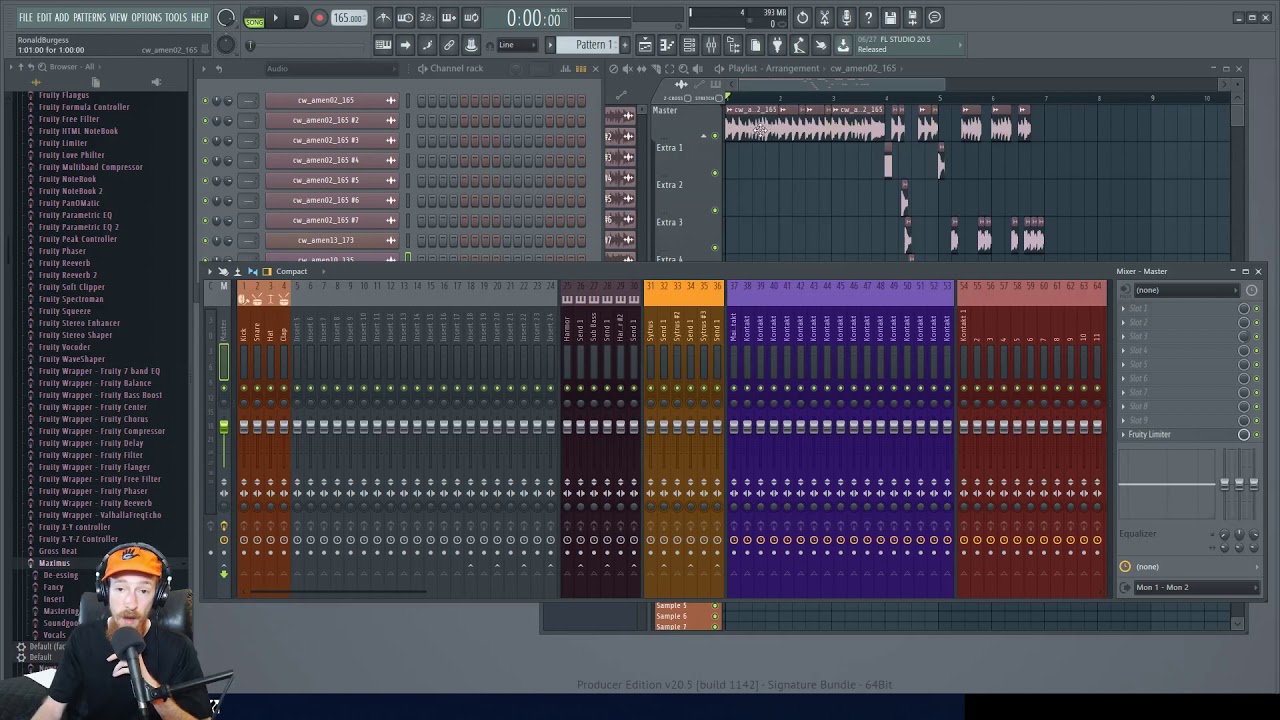Viewport: 1280px width, 720px height.
Task: Click the question mark help icon
Action: tap(868, 18)
